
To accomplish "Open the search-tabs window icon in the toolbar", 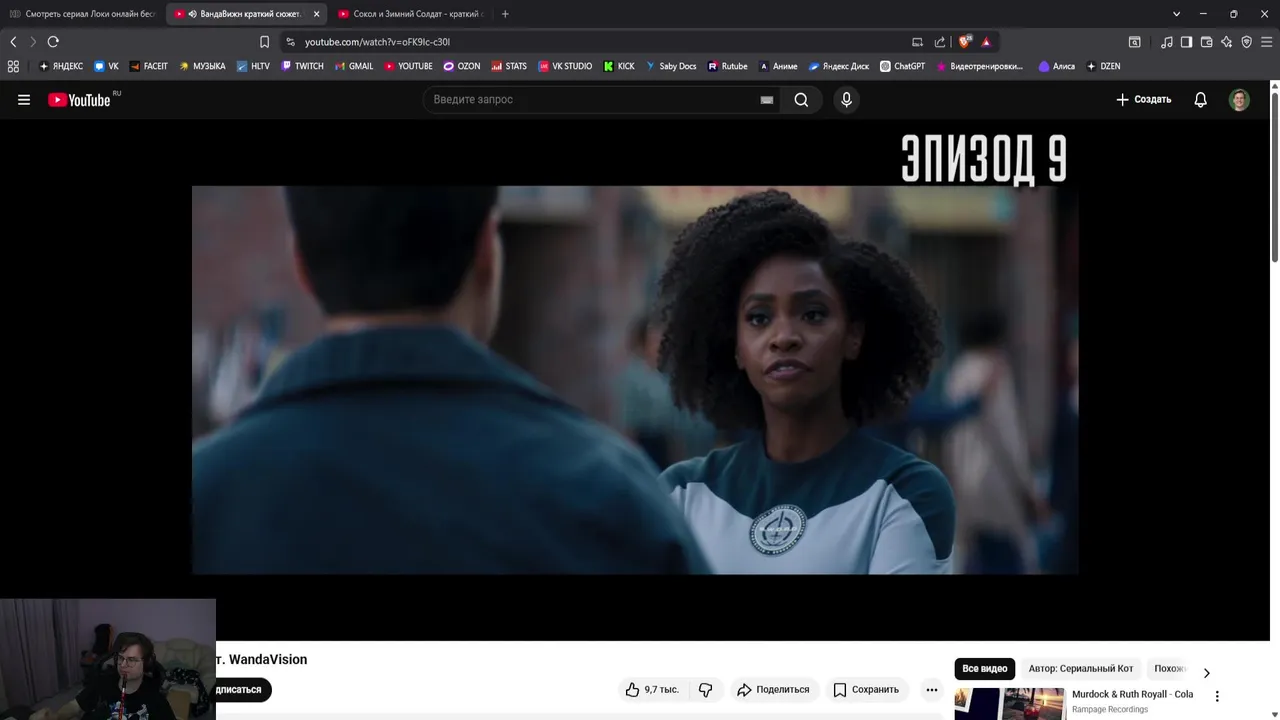I will pyautogui.click(x=1134, y=42).
